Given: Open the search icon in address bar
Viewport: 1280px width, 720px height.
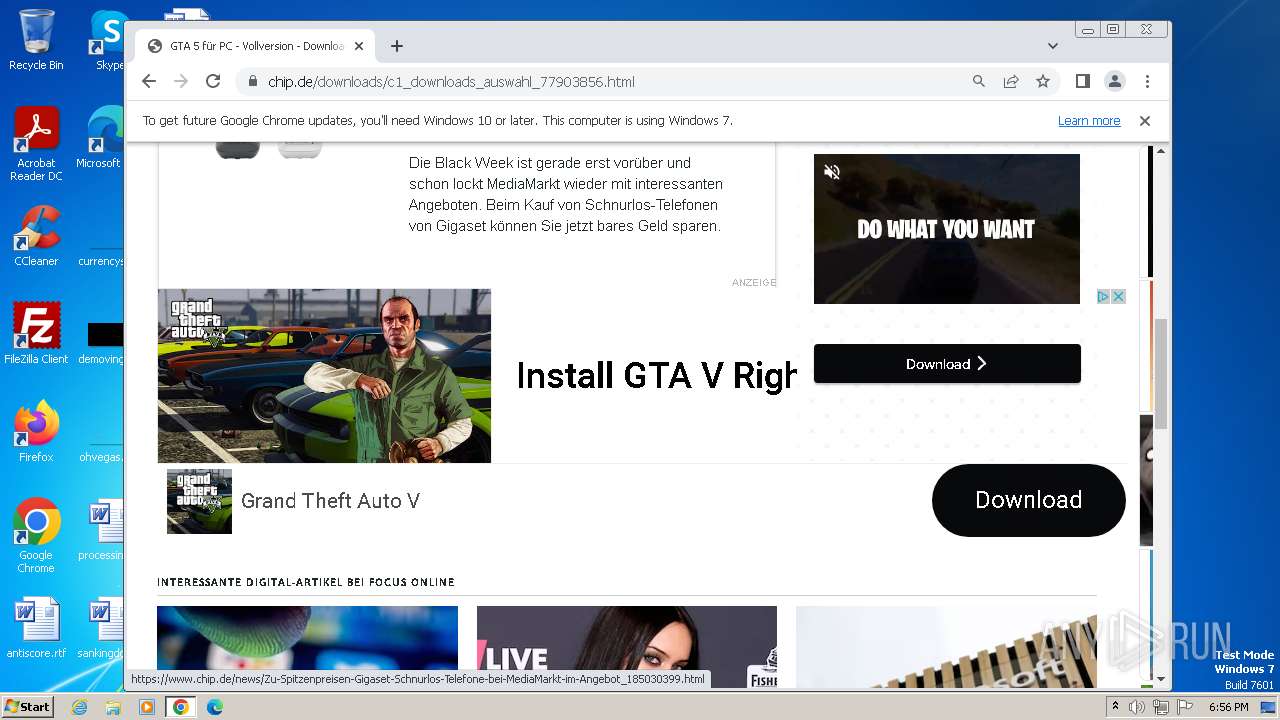Looking at the screenshot, I should pos(979,82).
